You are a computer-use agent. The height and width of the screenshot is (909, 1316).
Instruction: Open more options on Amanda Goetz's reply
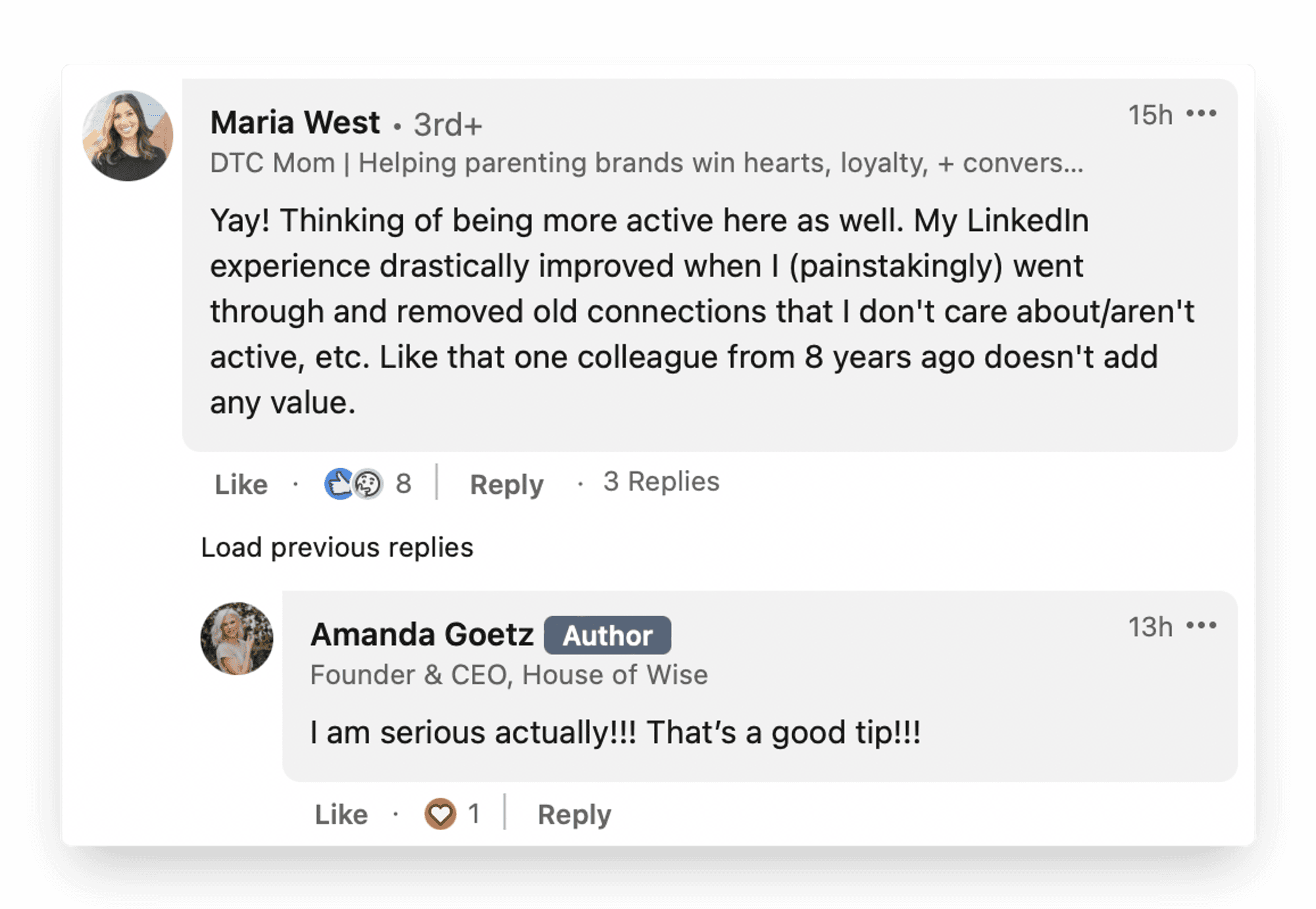1202,625
